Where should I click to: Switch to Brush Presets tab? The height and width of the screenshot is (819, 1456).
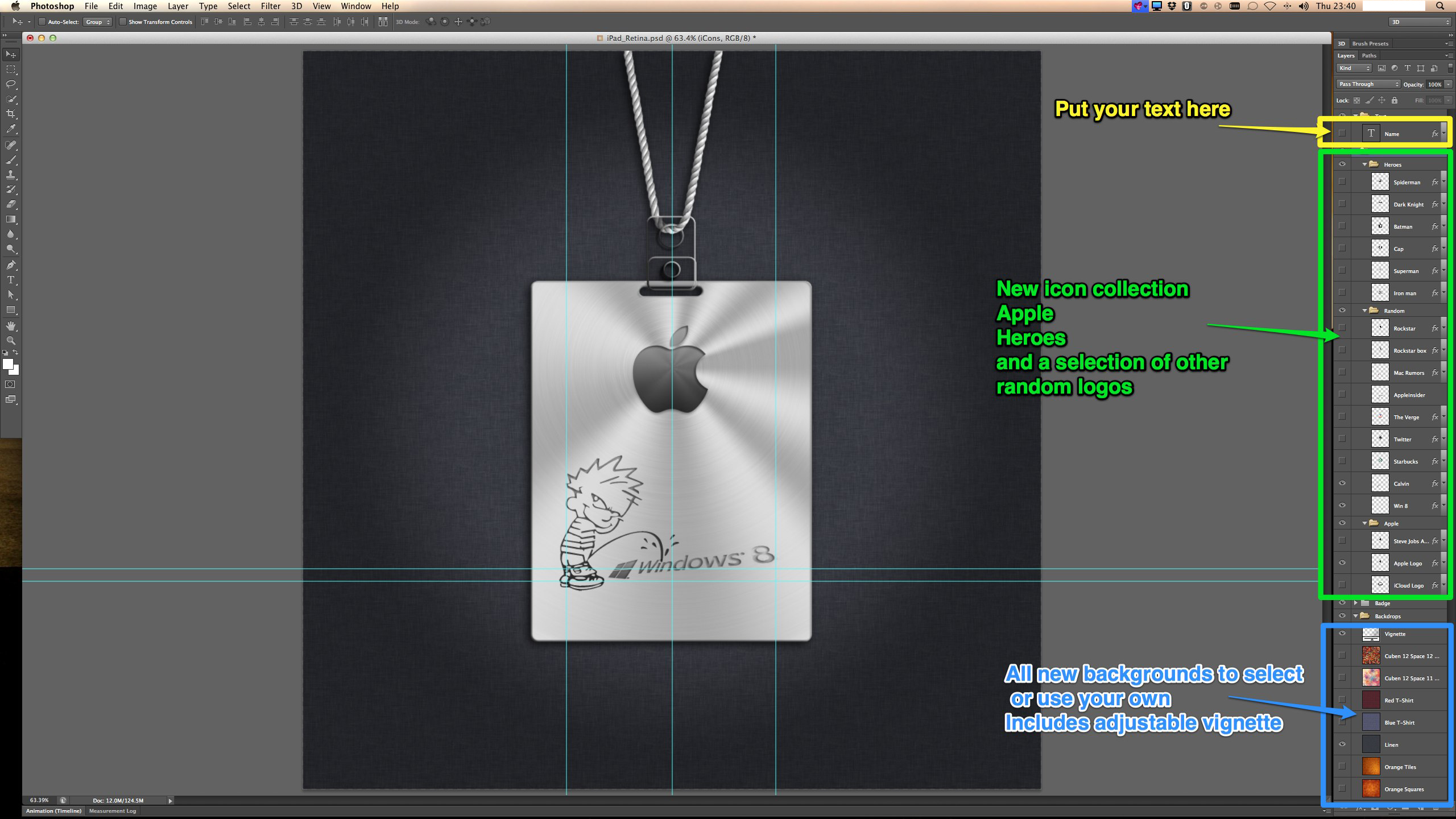click(x=1370, y=44)
